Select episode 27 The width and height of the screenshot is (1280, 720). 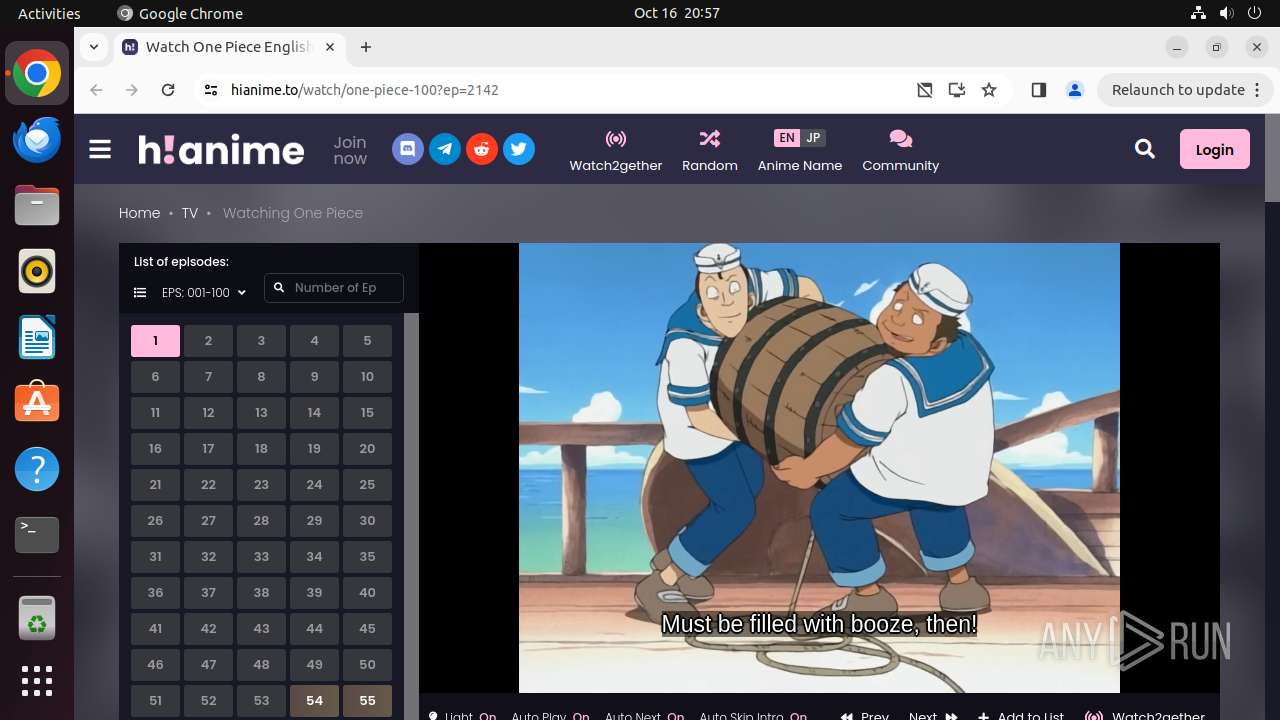pos(208,521)
